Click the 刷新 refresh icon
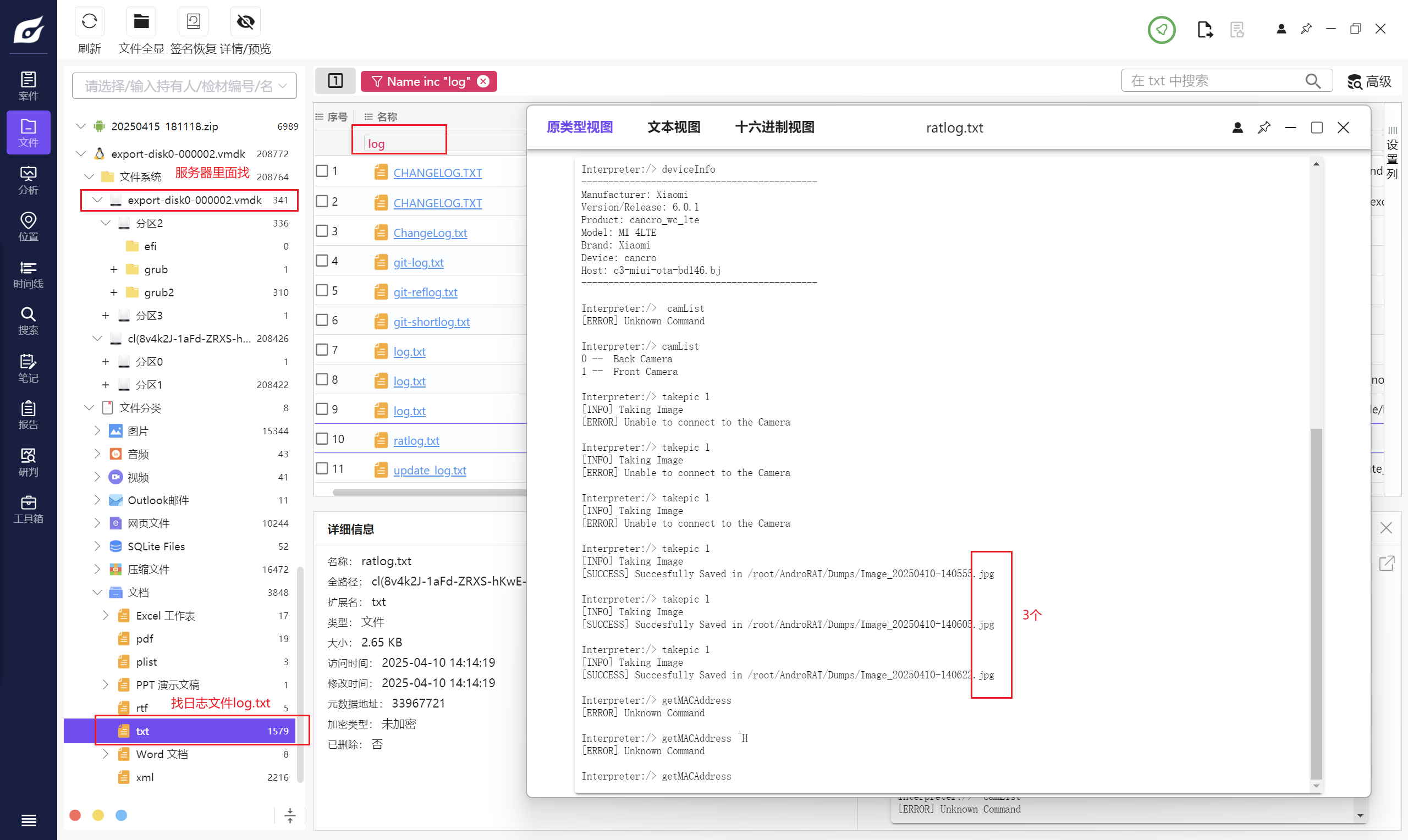The width and height of the screenshot is (1408, 840). pos(89,22)
